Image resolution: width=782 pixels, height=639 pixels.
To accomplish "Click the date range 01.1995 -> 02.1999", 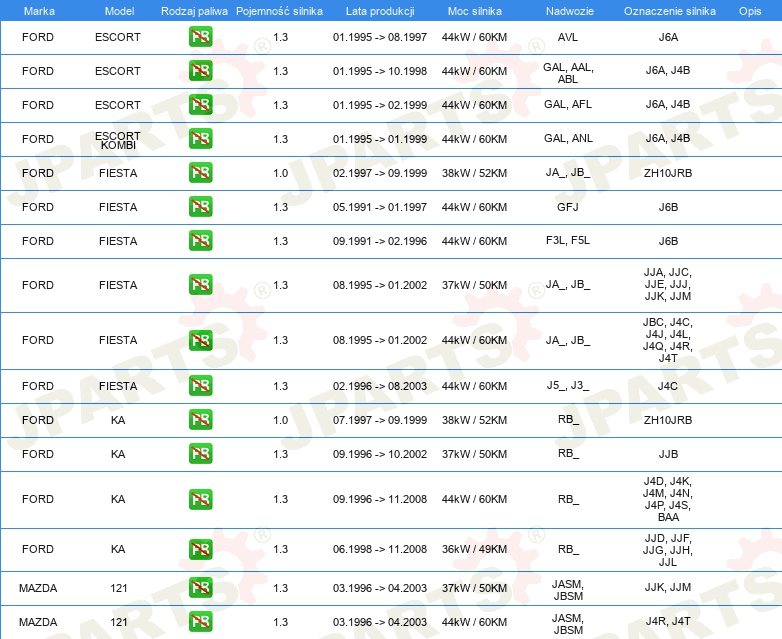I will tap(380, 105).
